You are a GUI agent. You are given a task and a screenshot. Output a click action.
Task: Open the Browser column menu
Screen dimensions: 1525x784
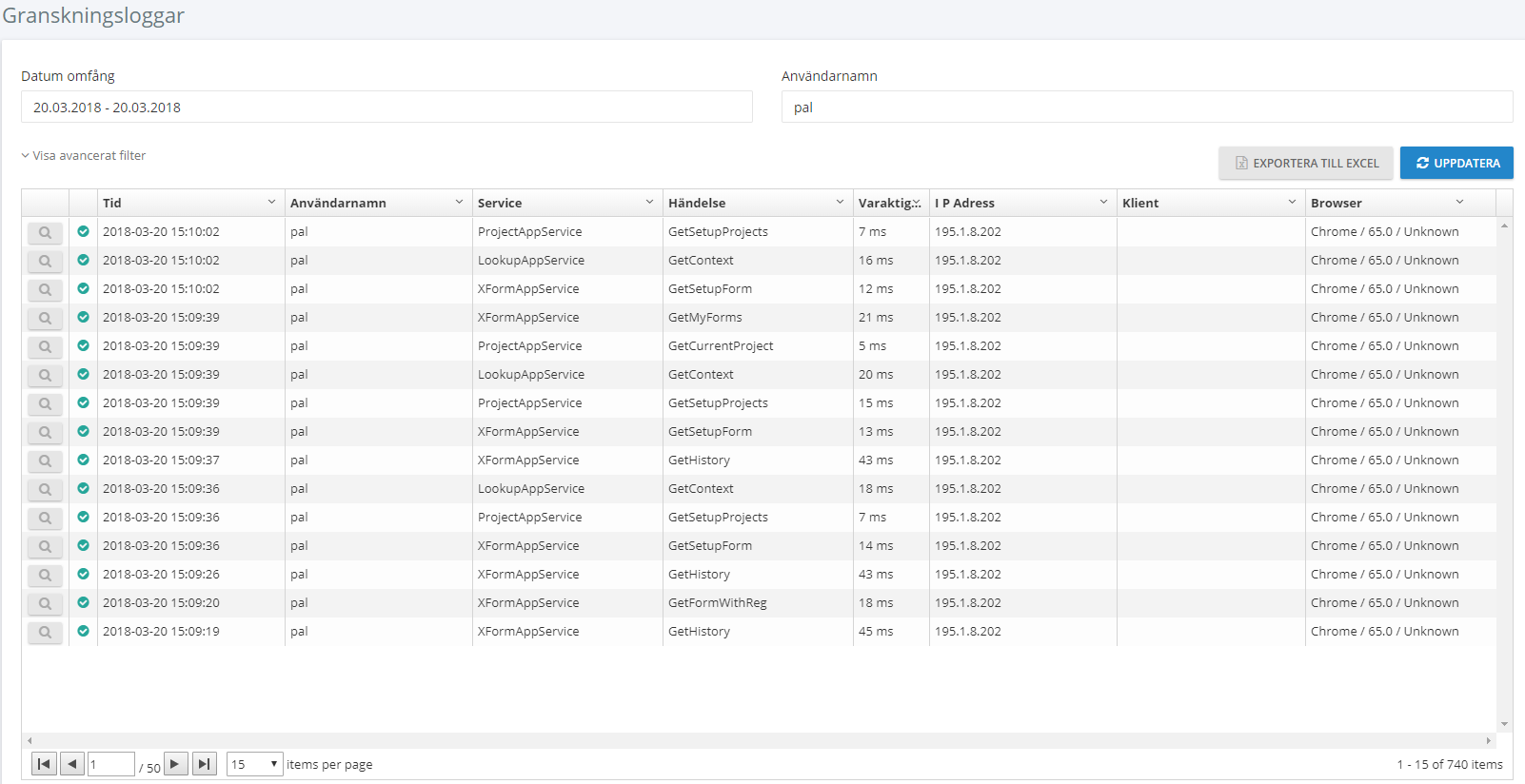(x=1459, y=202)
